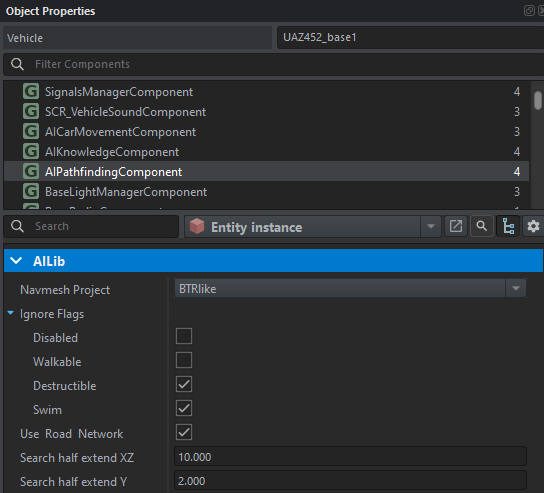Click the find magnifier button beside Entity instance
Viewport: 544px width, 493px height.
point(482,226)
